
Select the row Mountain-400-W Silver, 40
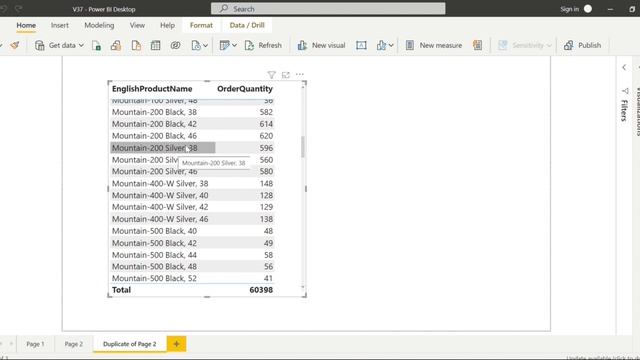(192, 195)
